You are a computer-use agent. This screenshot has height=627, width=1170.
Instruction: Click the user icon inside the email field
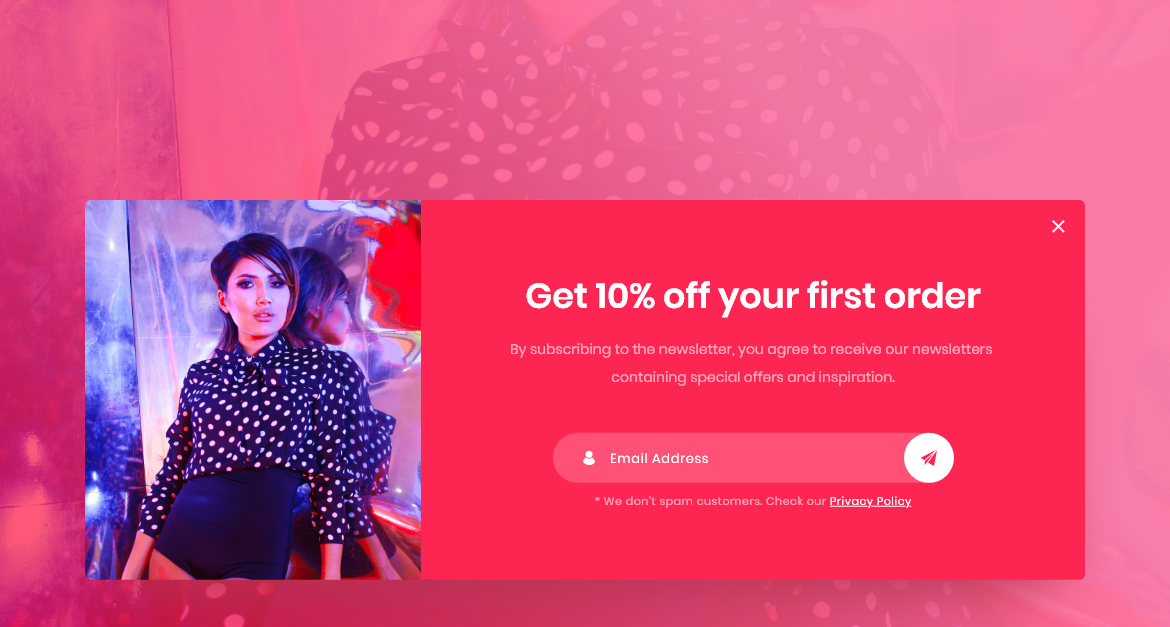589,458
